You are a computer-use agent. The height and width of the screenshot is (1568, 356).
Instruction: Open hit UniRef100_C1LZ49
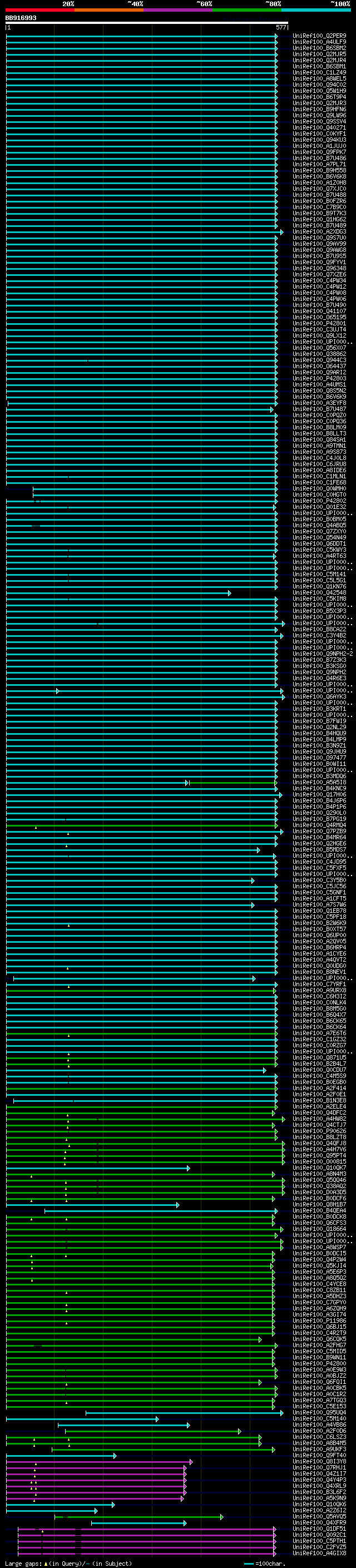(x=319, y=72)
